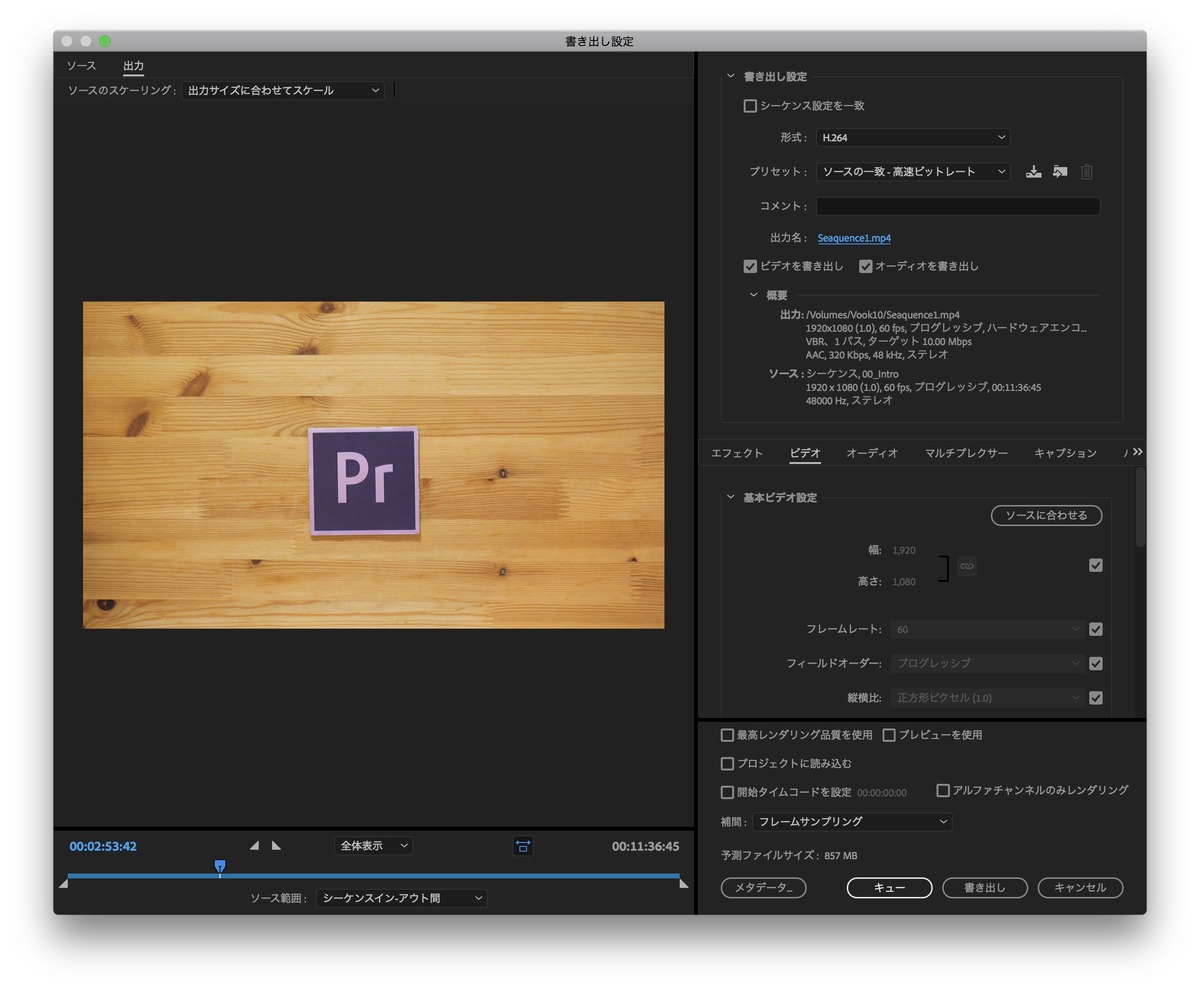Switch to the ソース tab

(81, 66)
